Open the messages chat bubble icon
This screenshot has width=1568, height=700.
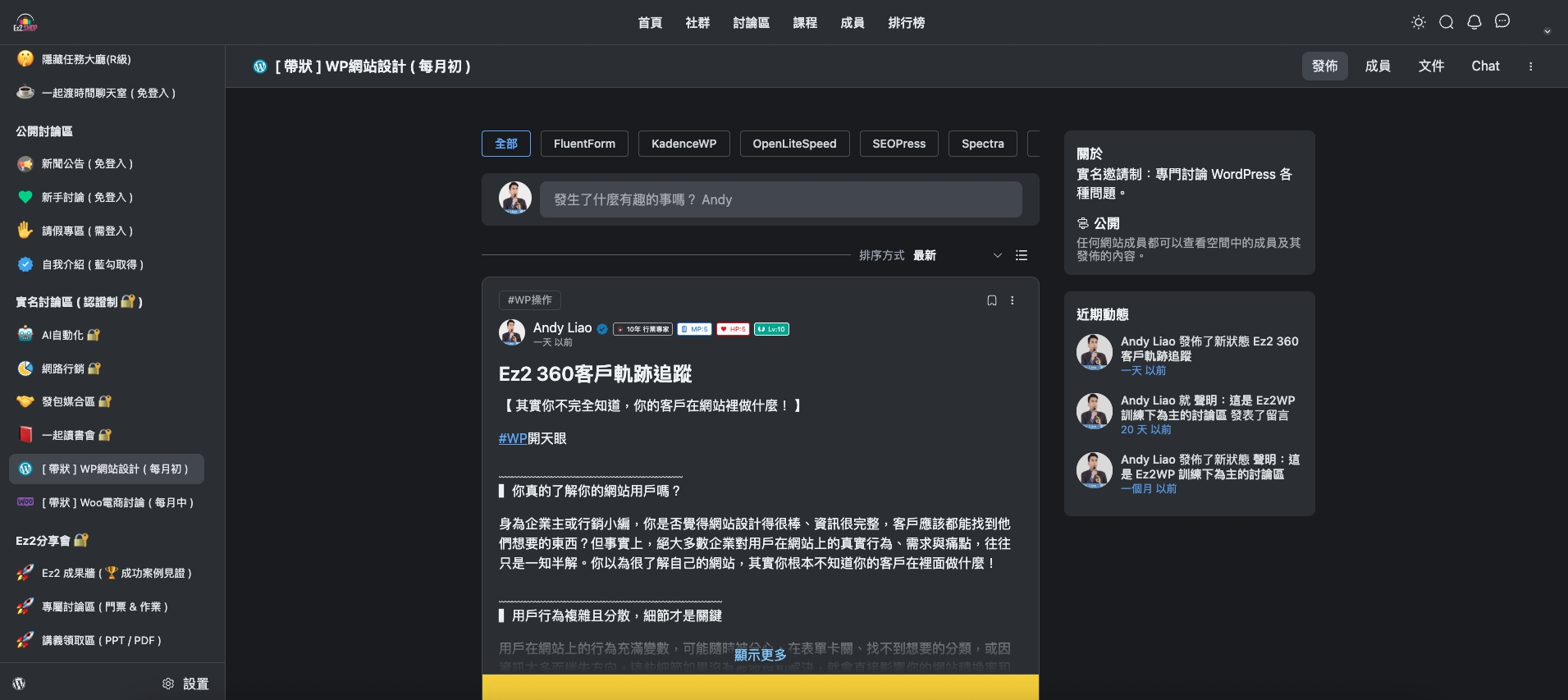click(x=1502, y=21)
